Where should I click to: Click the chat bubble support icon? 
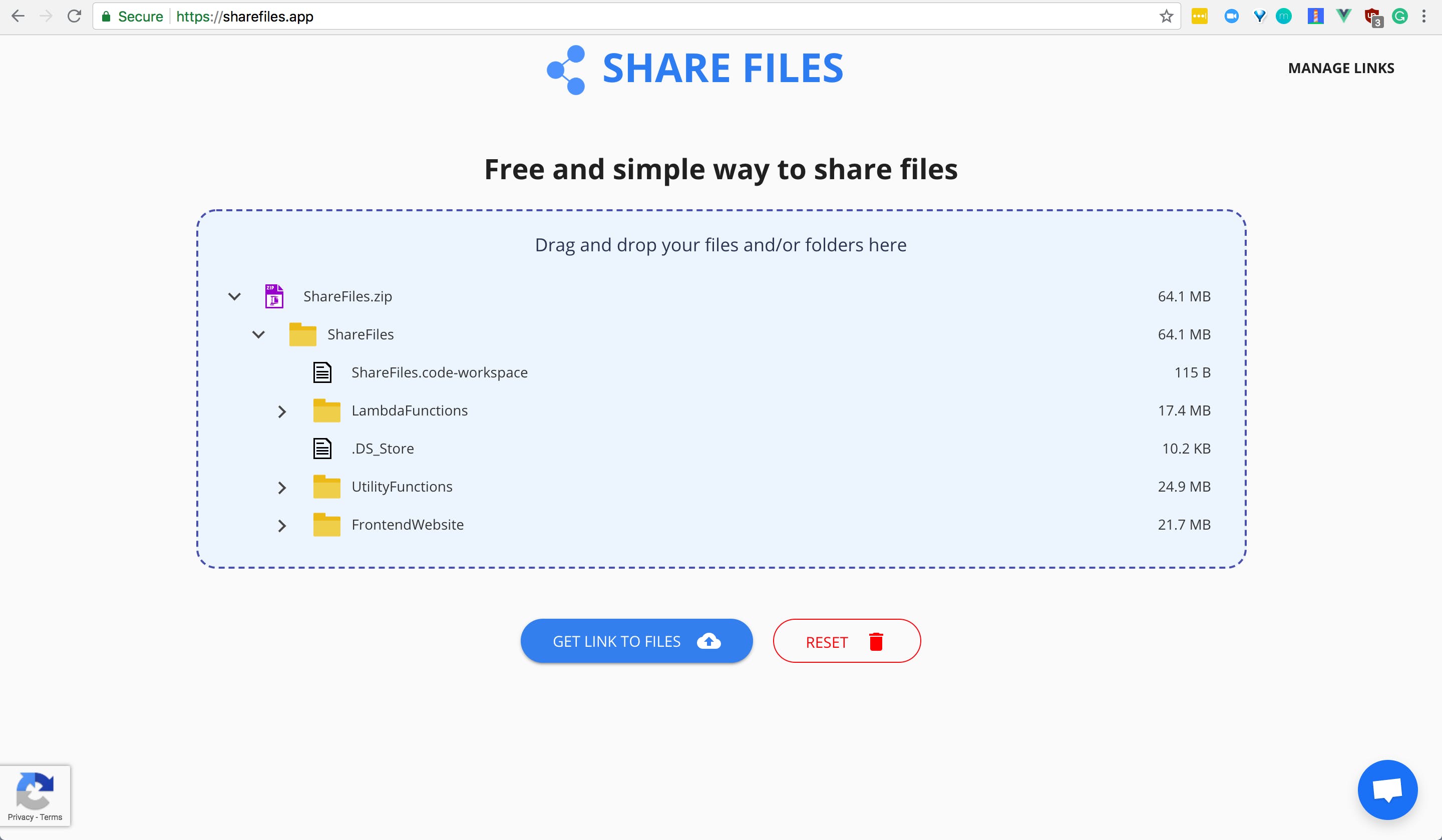tap(1388, 789)
